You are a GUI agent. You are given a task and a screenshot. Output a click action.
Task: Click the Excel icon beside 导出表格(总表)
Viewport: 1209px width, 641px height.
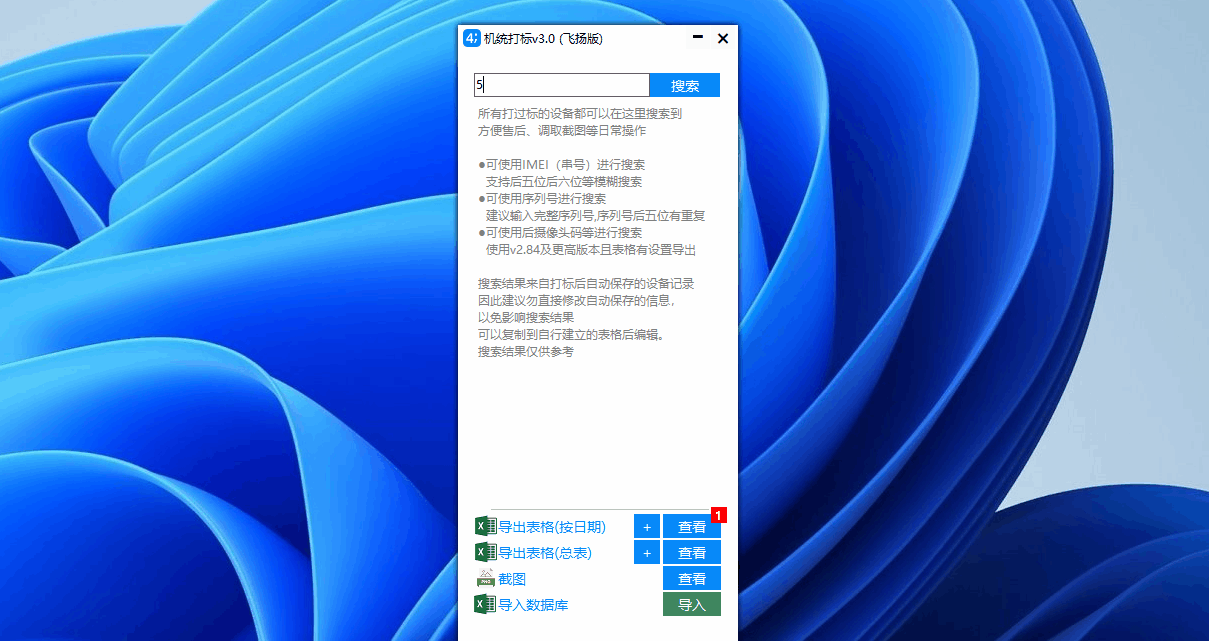pyautogui.click(x=485, y=552)
